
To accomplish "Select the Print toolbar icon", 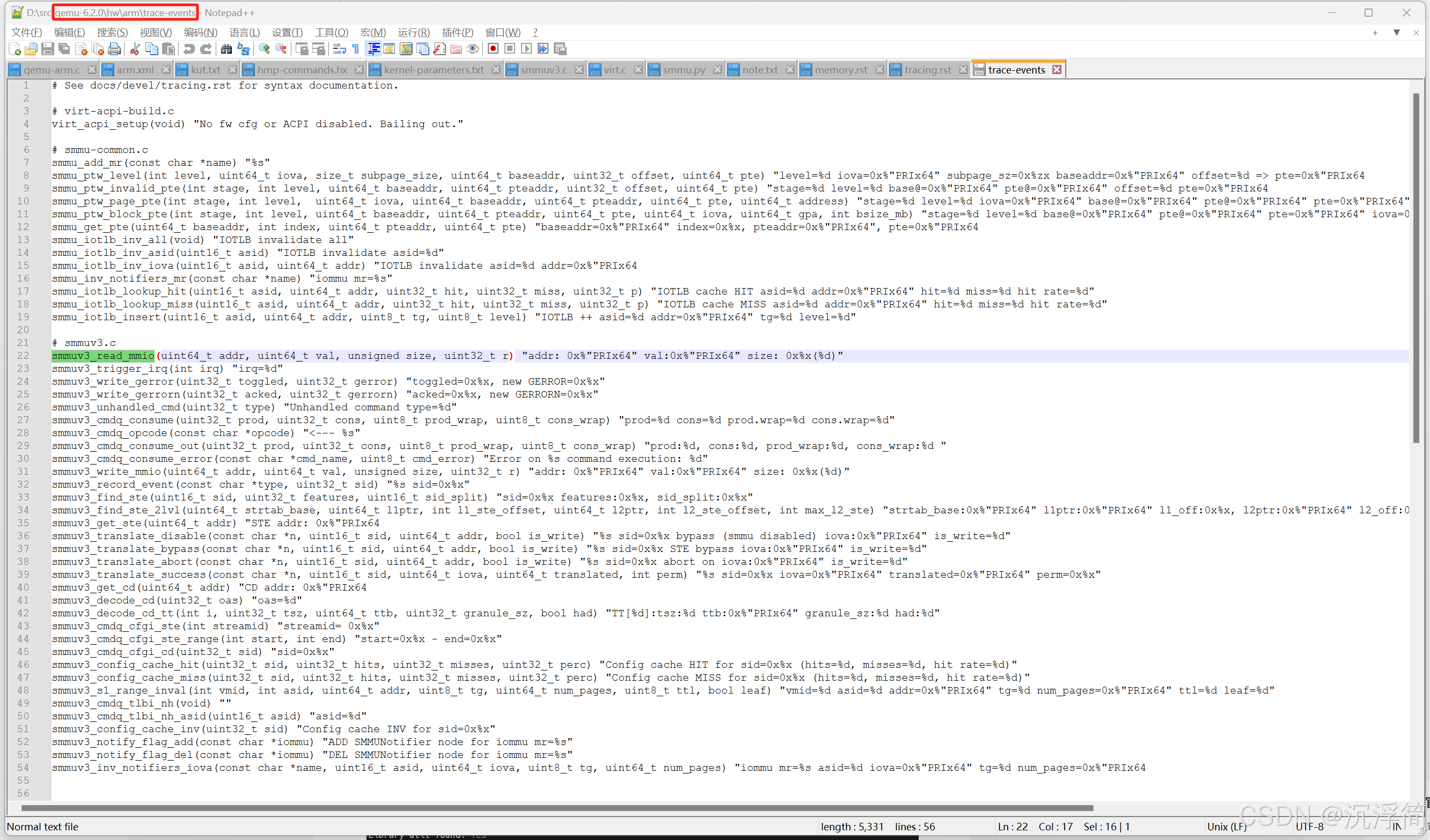I will (x=114, y=49).
